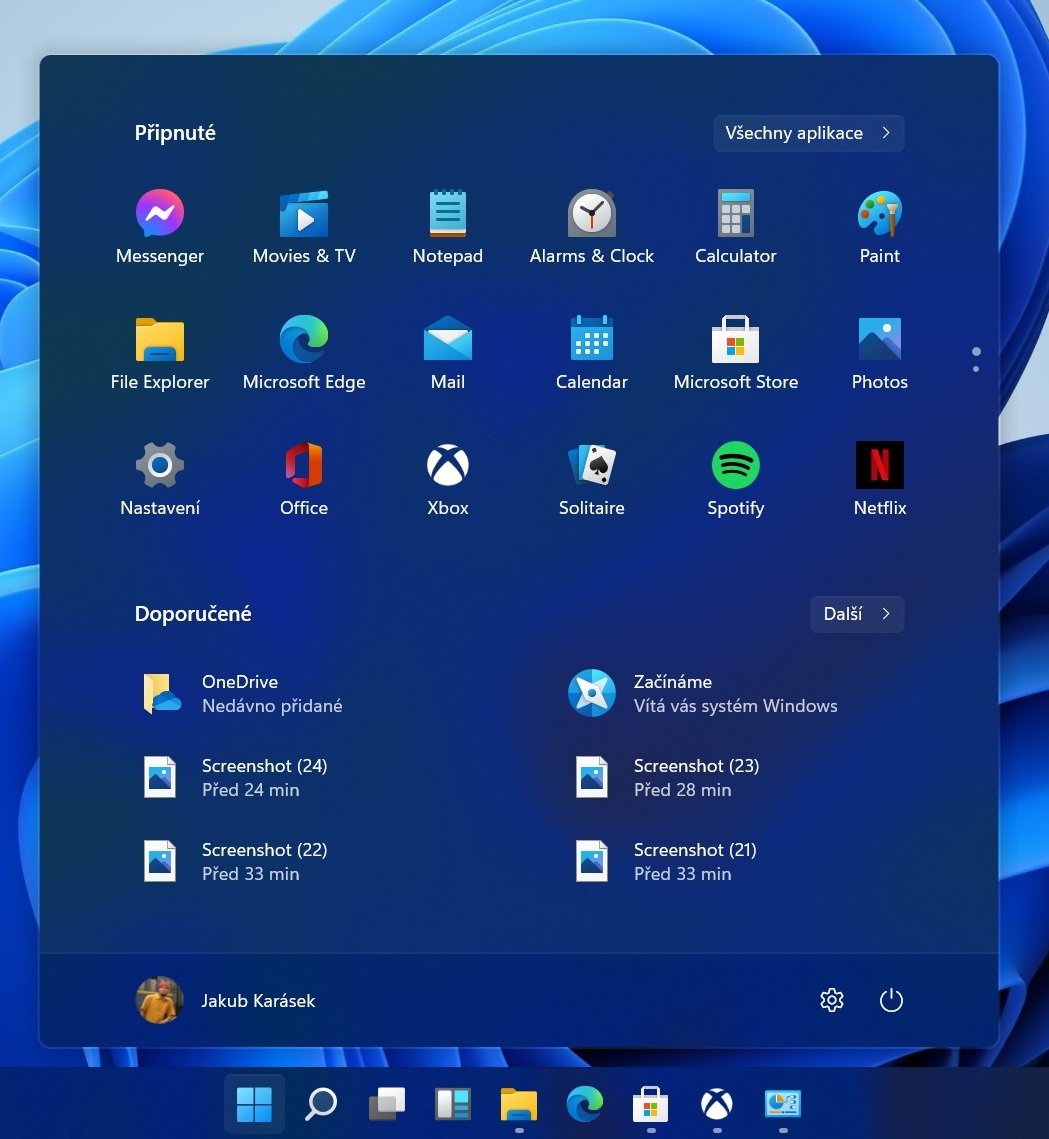This screenshot has width=1049, height=1139.
Task: Launch the Photos app
Action: (879, 353)
